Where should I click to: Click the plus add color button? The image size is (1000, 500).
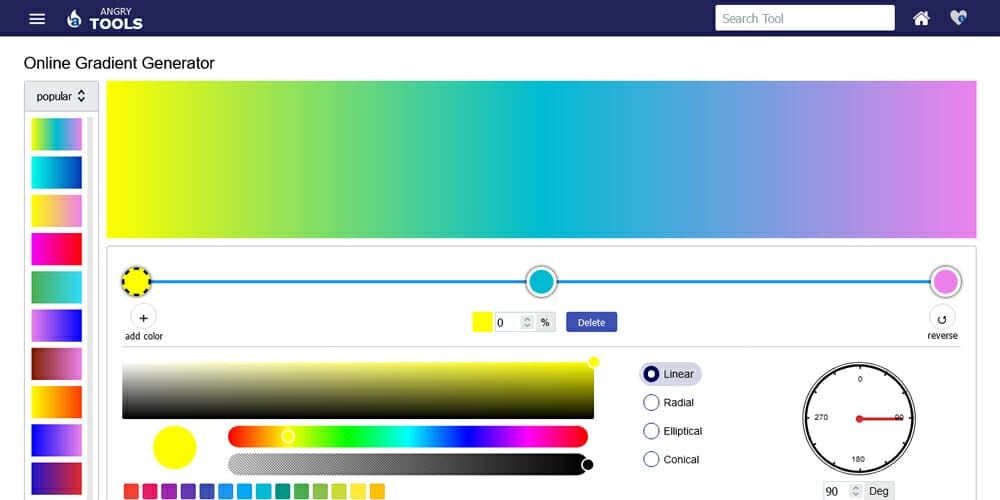[143, 318]
